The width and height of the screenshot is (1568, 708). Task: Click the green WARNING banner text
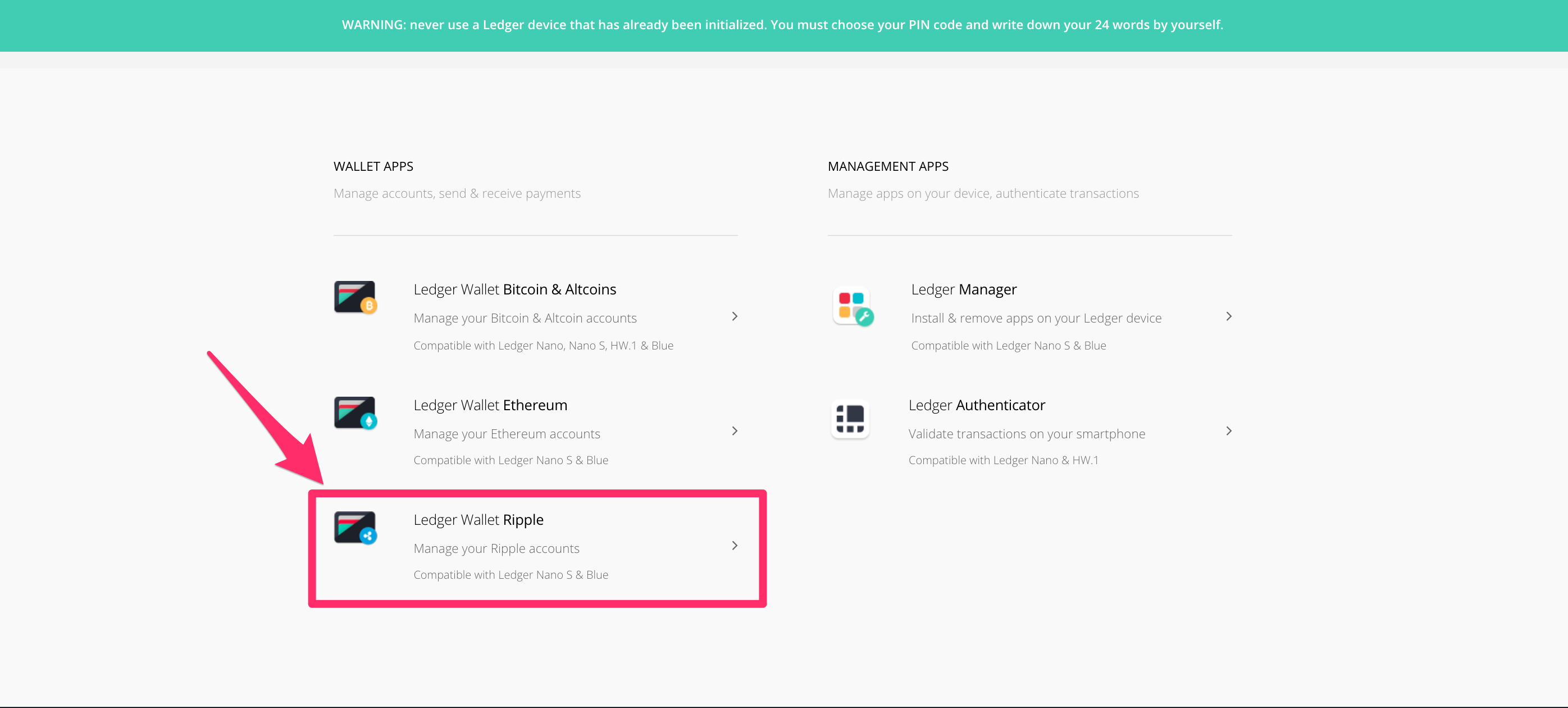pyautogui.click(x=782, y=25)
